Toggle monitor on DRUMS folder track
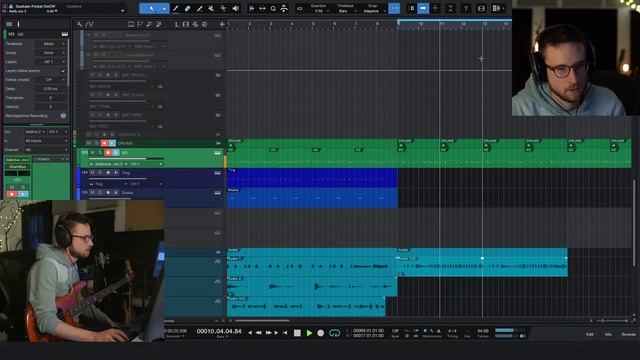The image size is (640, 360). click(112, 143)
